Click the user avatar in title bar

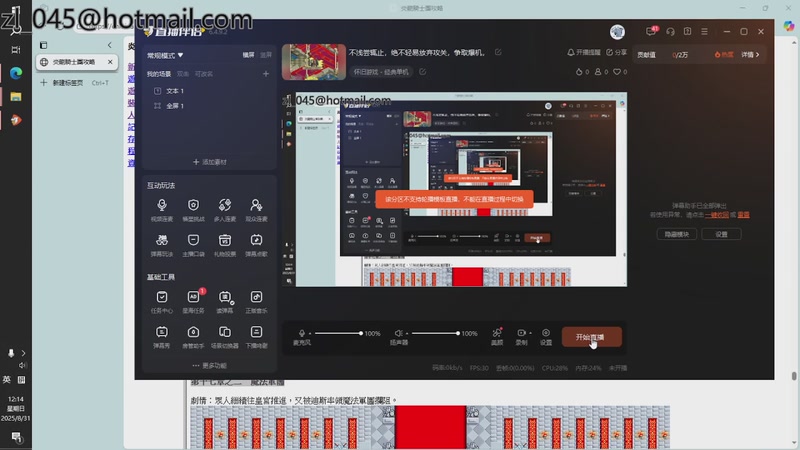[x=617, y=32]
